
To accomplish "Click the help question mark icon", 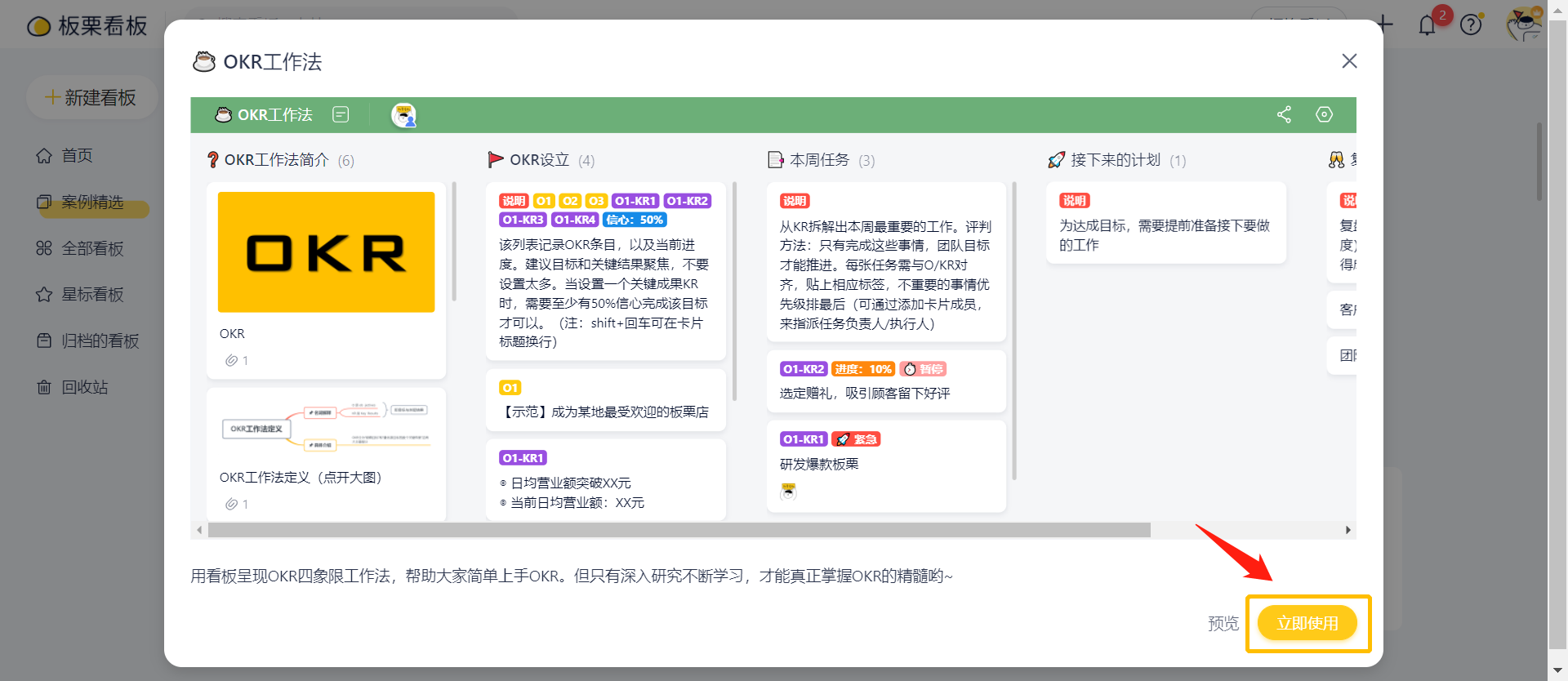I will click(x=1470, y=25).
